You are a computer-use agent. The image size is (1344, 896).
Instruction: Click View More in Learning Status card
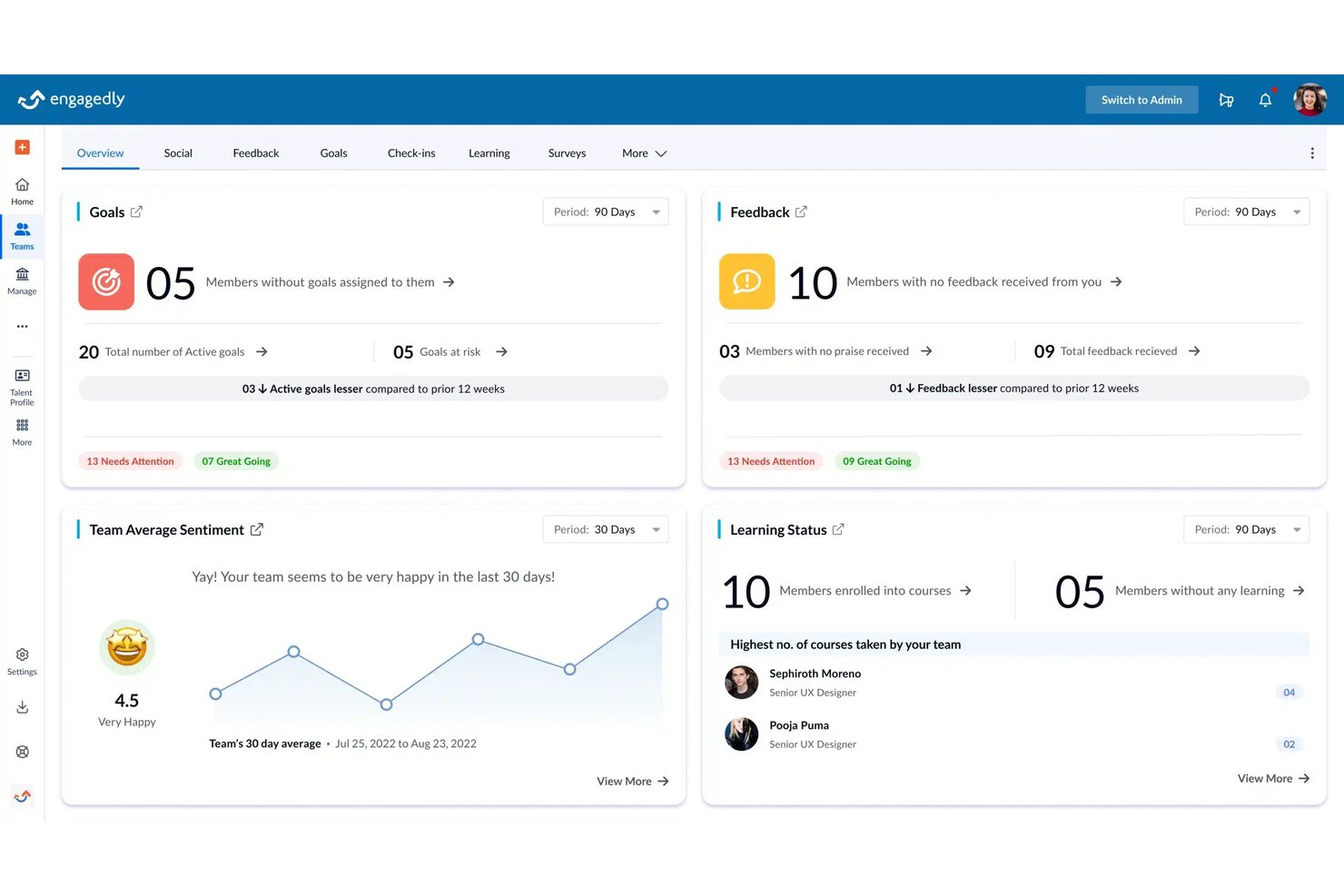1273,778
